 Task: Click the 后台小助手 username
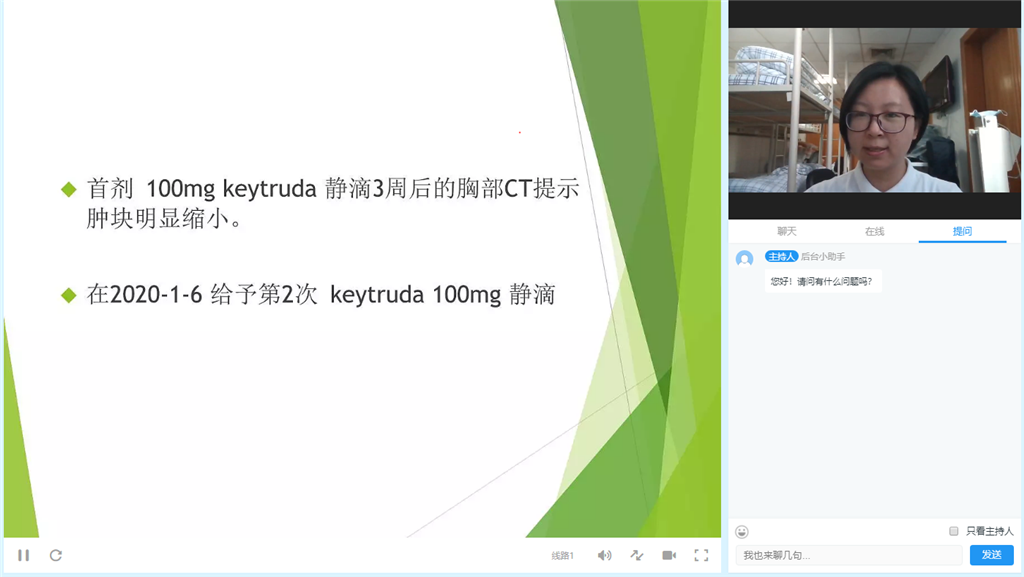click(x=823, y=257)
